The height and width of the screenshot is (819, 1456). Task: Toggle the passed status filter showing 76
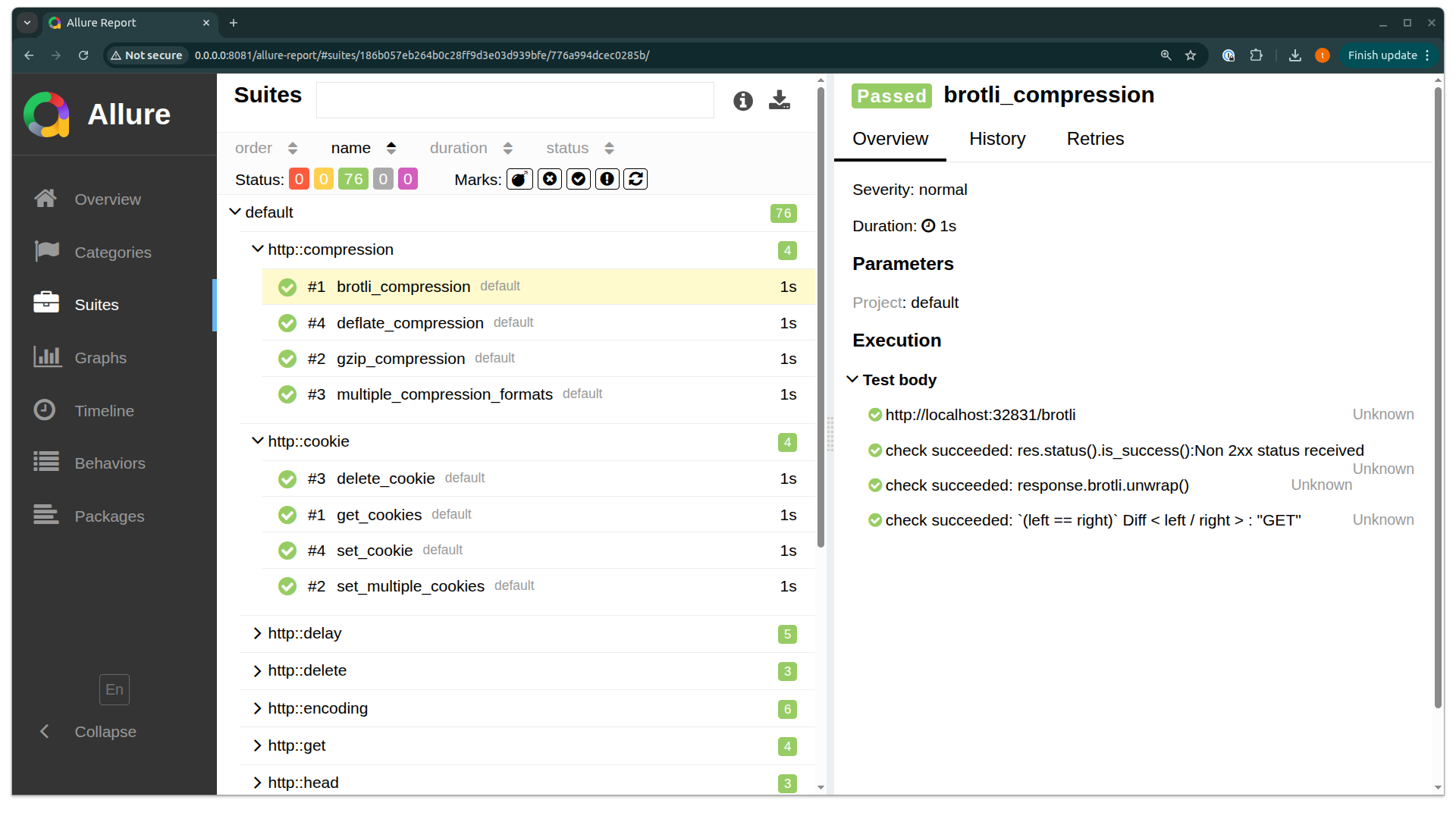[353, 179]
